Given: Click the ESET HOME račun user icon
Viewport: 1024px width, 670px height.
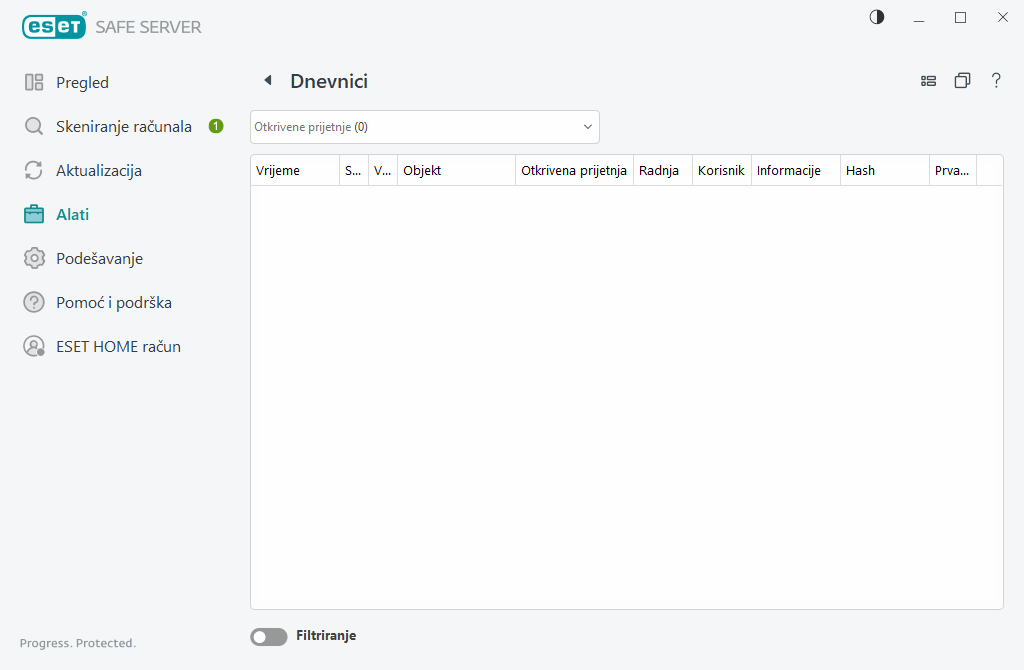Looking at the screenshot, I should 34,347.
